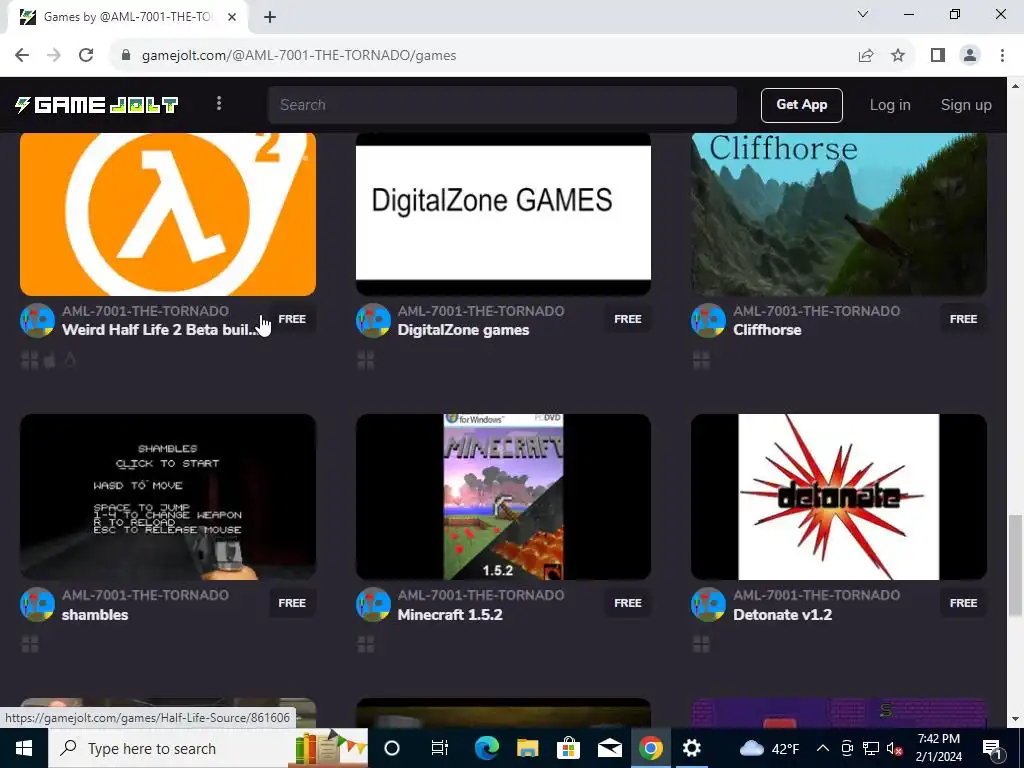This screenshot has height=768, width=1024.
Task: Click Windows platform icon under Minecraft 1.5.2
Action: [366, 645]
